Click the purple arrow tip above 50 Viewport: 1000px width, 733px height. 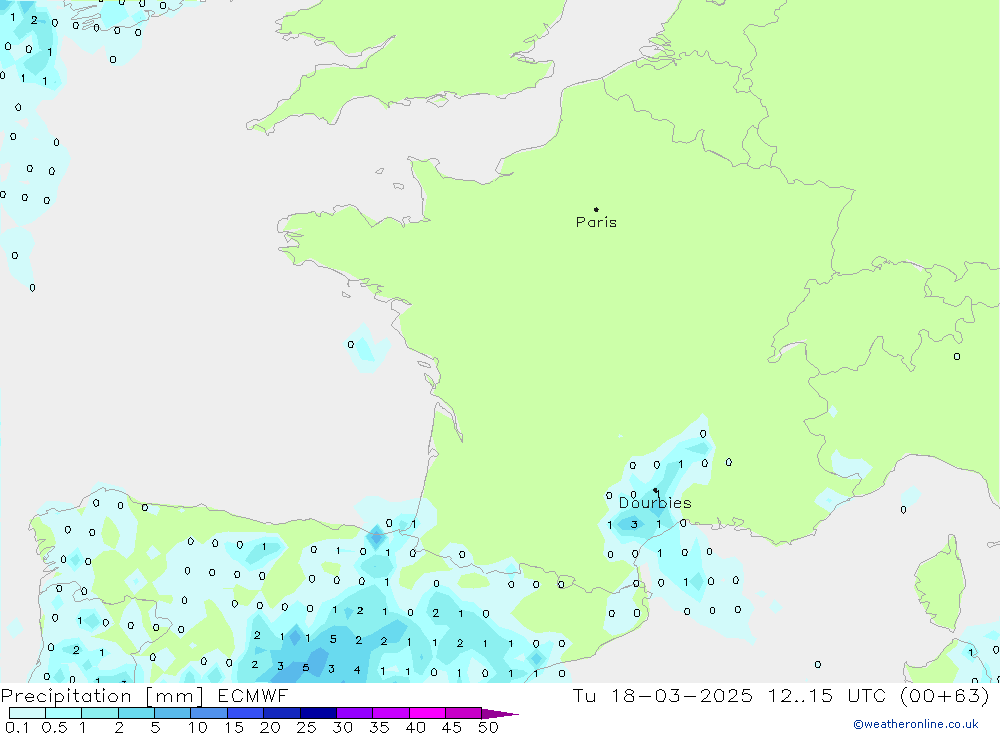pos(500,714)
